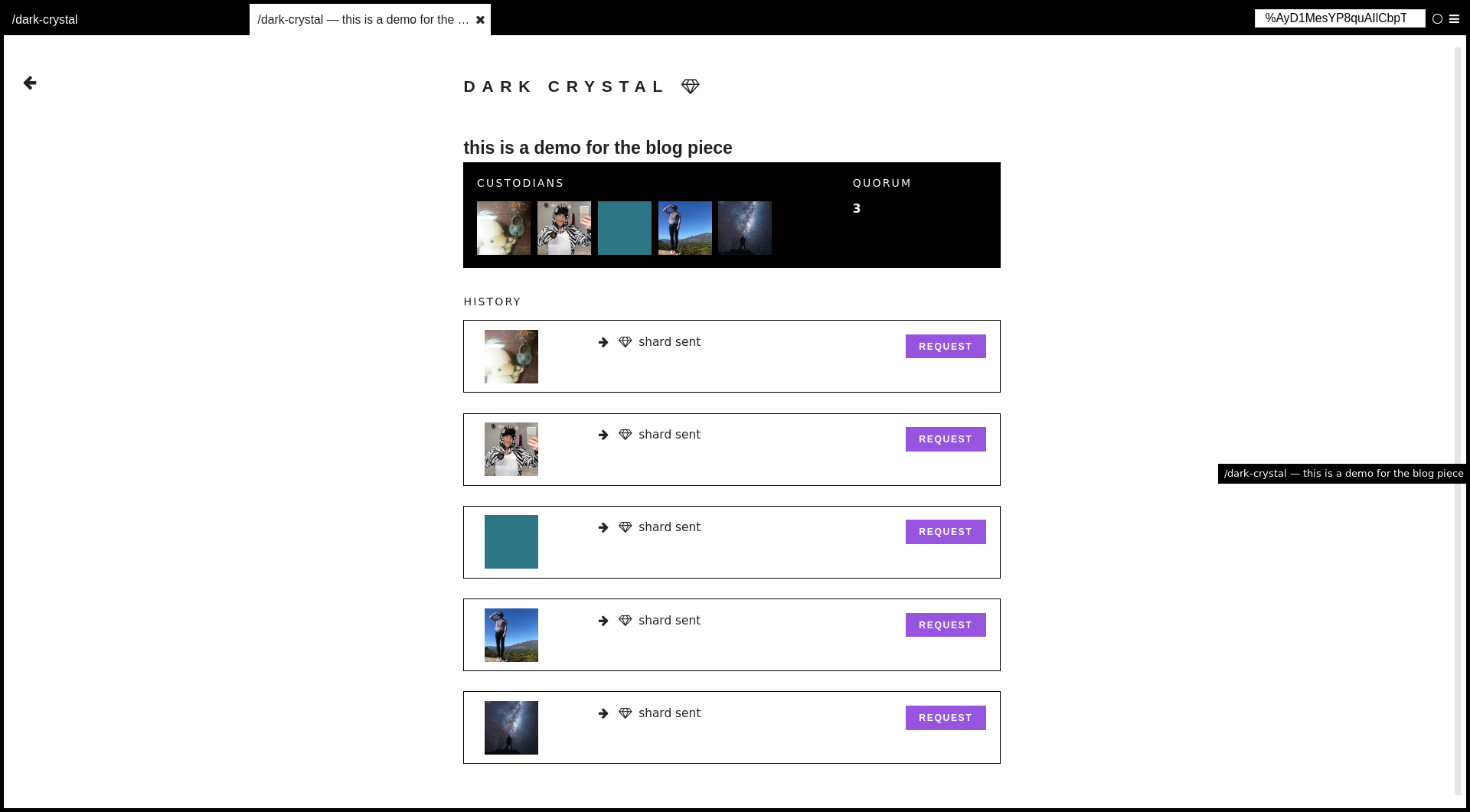Open Milky Way avatar in Custodians panel
The height and width of the screenshot is (812, 1470).
[745, 228]
